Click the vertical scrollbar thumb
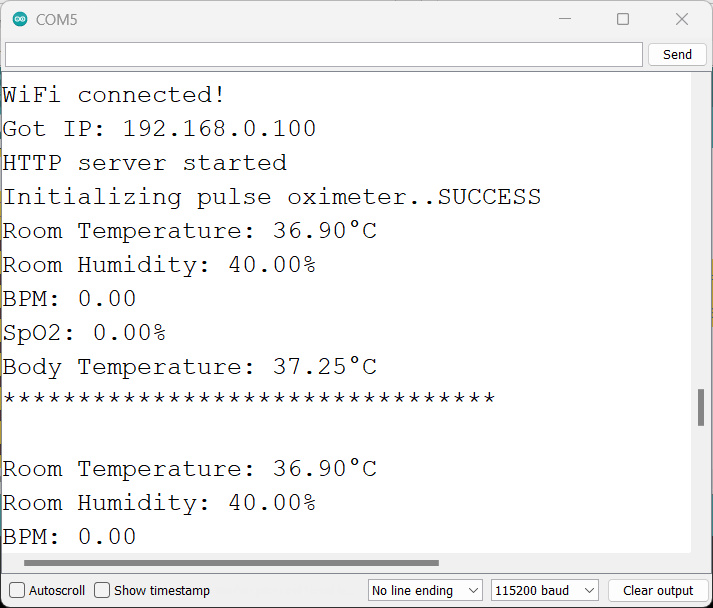Image resolution: width=713 pixels, height=608 pixels. click(701, 407)
